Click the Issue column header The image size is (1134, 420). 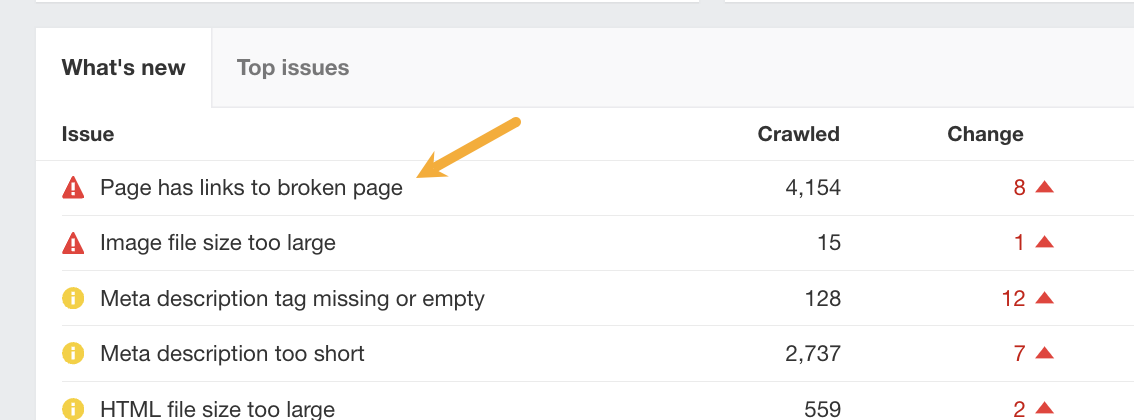88,134
